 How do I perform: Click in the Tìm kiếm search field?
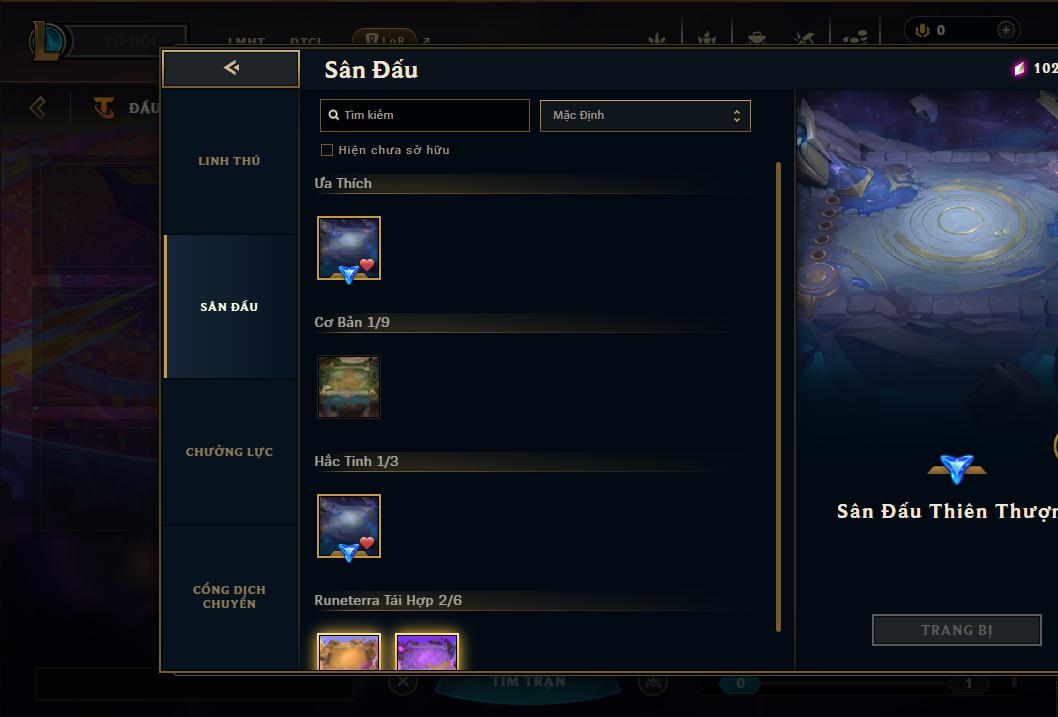point(424,115)
